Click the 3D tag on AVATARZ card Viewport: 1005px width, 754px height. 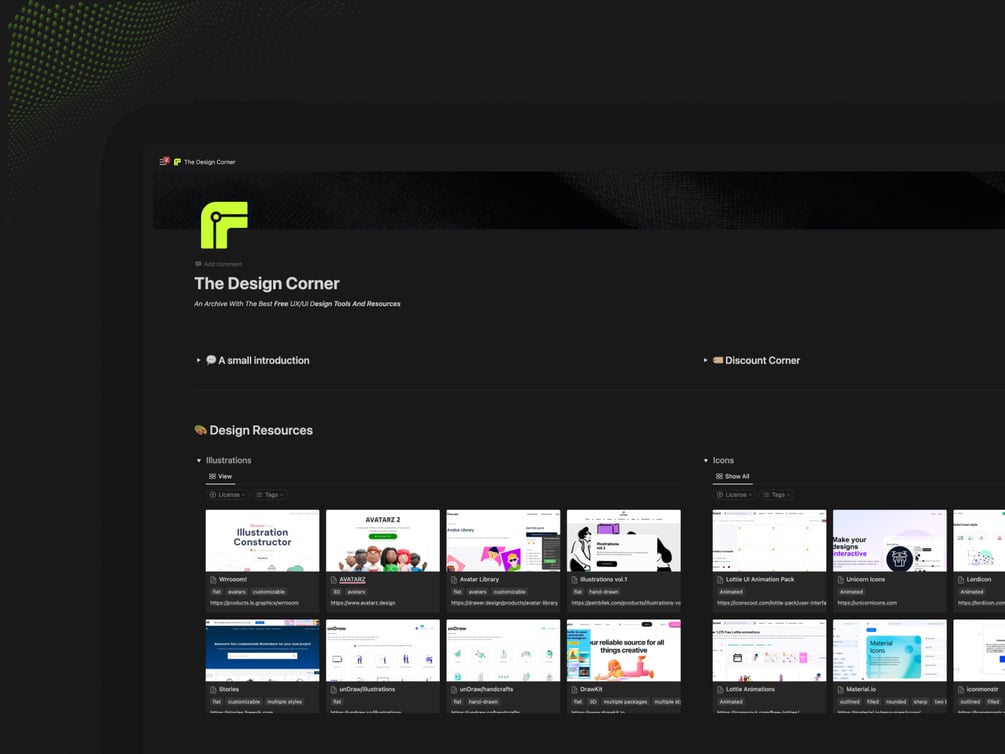336,592
